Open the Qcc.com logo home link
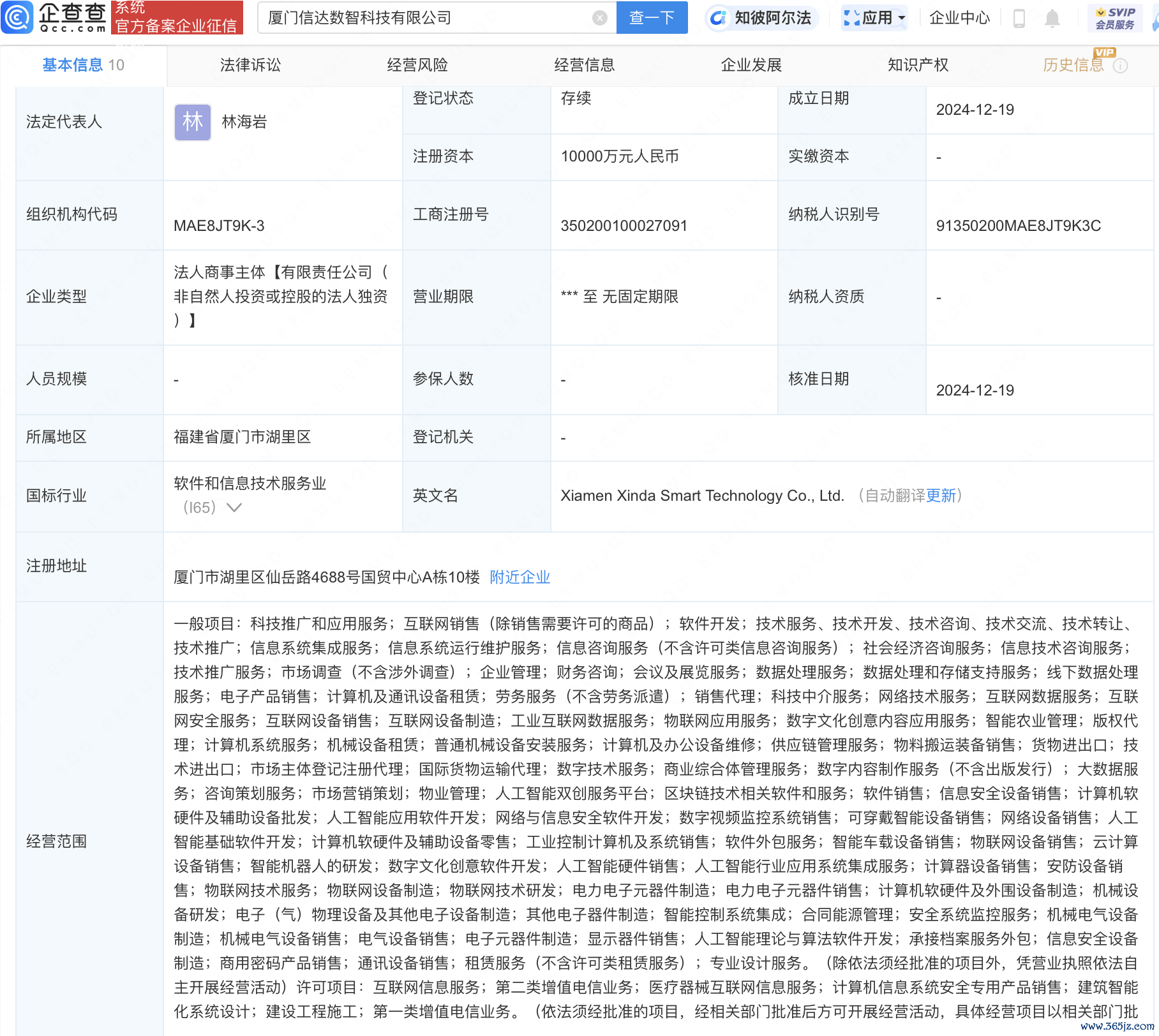 pos(54,17)
